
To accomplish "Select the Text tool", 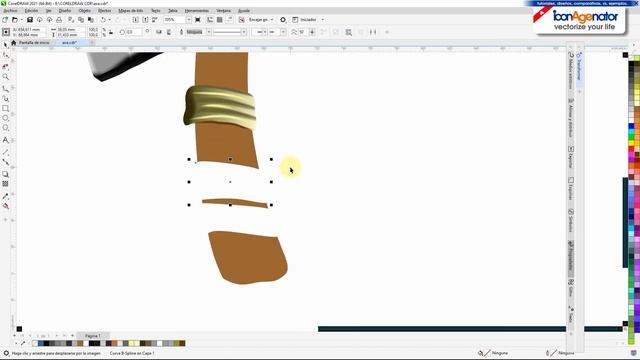I will (x=5, y=140).
